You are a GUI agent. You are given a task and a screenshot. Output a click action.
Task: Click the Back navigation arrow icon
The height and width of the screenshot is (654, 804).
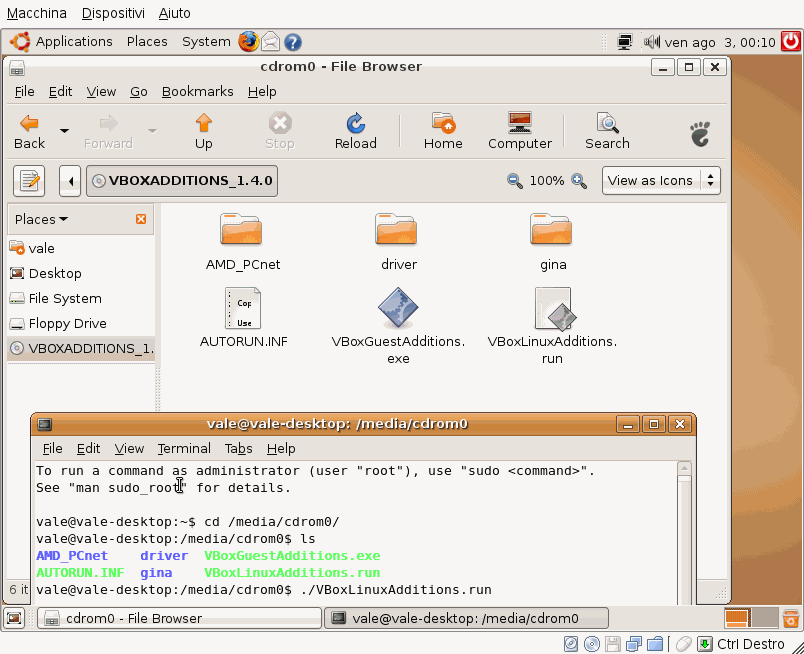point(29,124)
